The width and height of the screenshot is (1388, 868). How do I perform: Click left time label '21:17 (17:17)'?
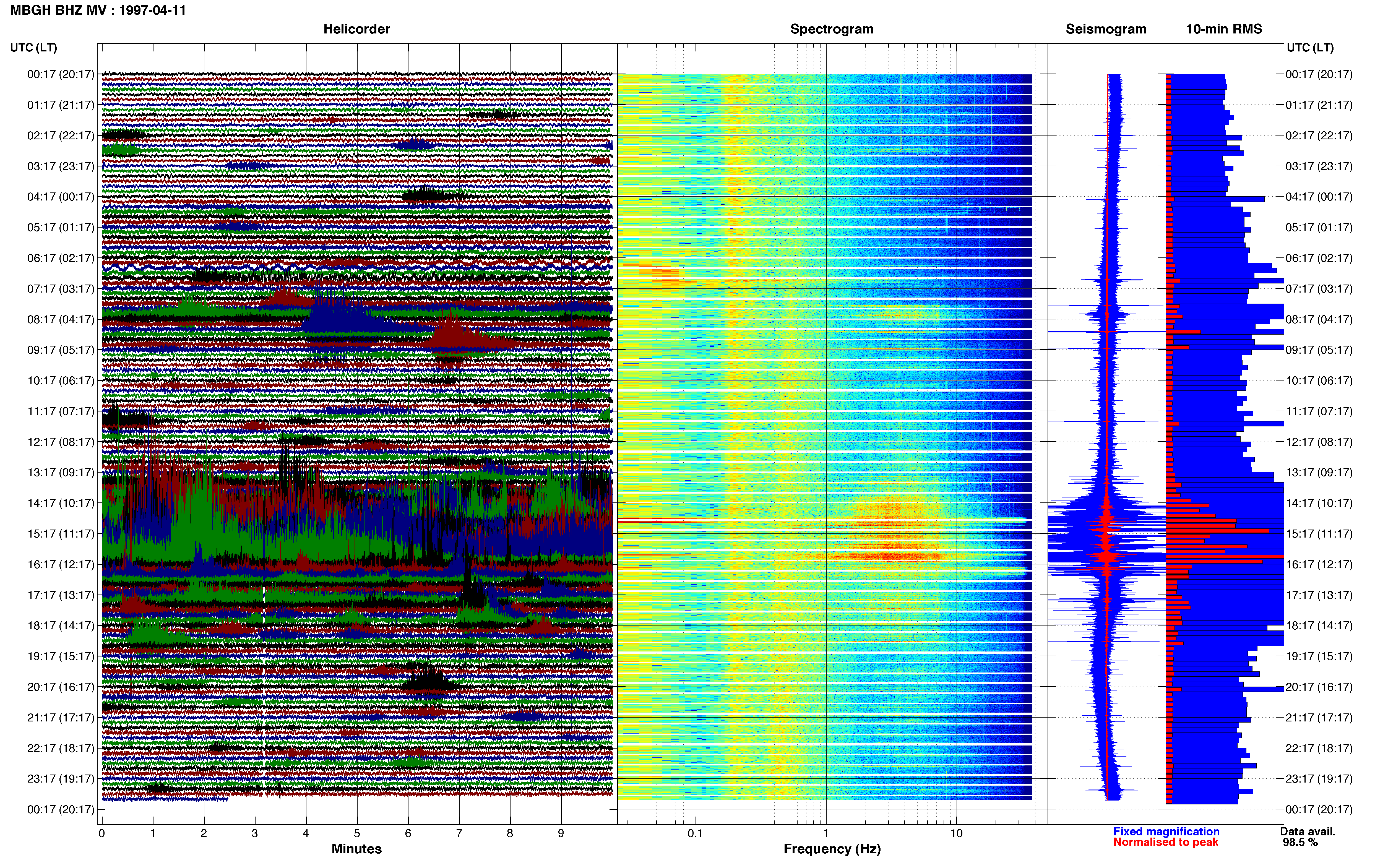point(61,718)
